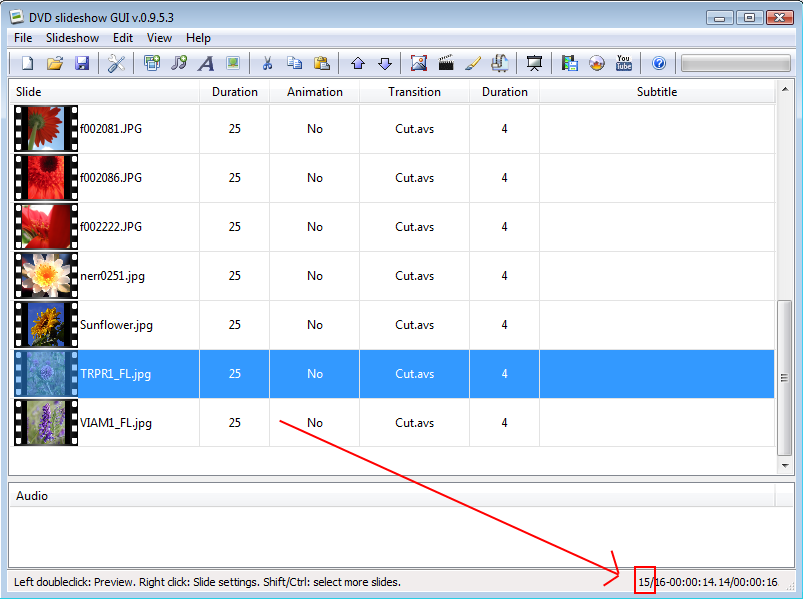Copy the selected slides icon
This screenshot has height=599, width=803.
[294, 63]
